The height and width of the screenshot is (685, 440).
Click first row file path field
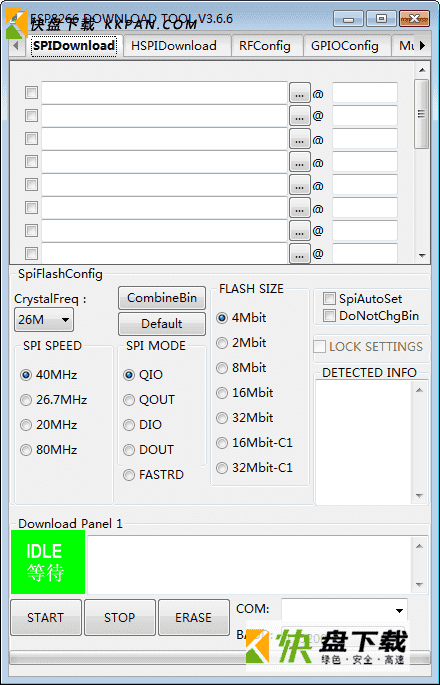164,93
